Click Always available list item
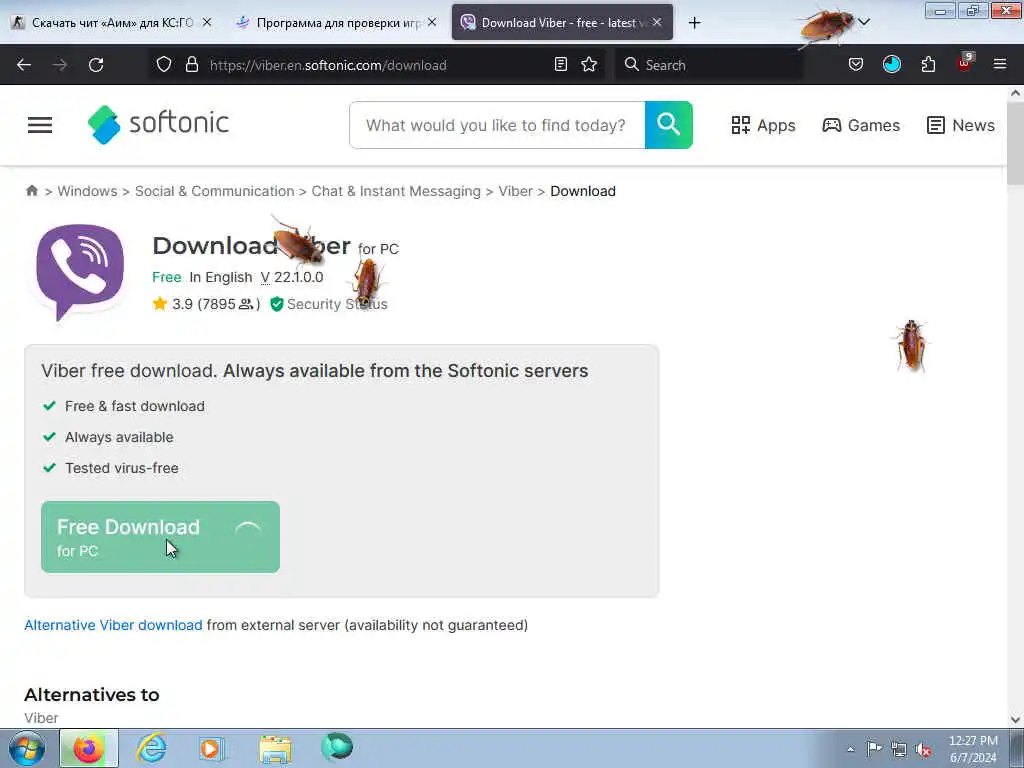The image size is (1024, 768). click(119, 437)
